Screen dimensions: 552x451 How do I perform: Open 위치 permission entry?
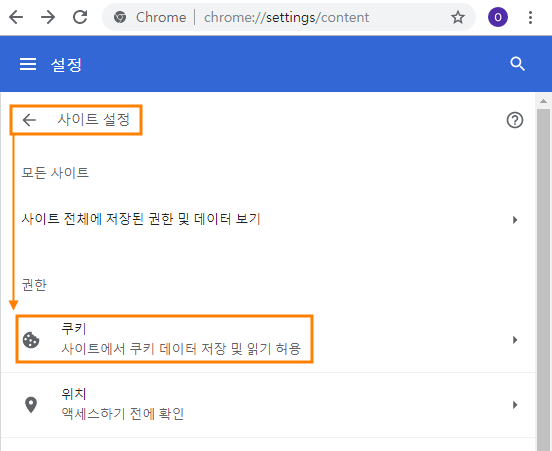[268, 405]
